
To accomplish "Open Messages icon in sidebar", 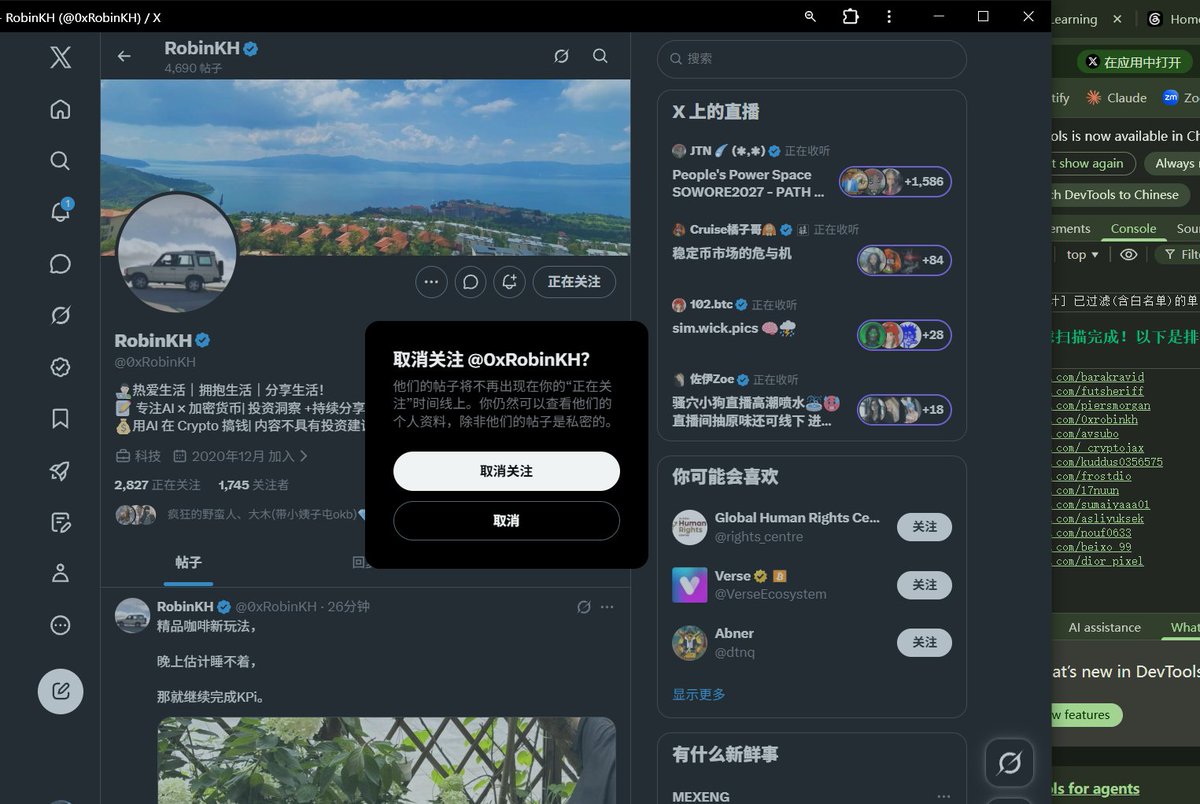I will coord(60,264).
